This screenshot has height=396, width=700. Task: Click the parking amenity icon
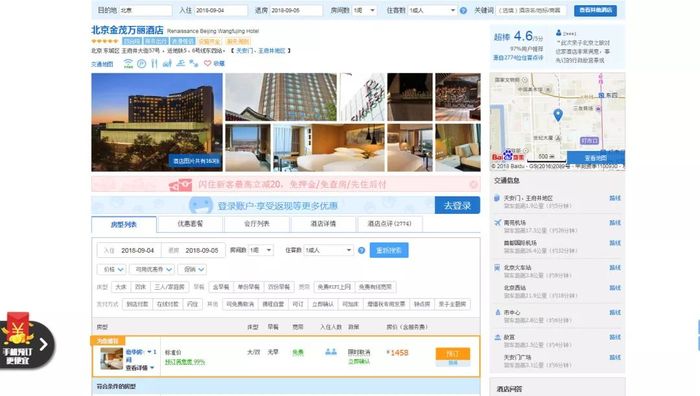tap(142, 64)
